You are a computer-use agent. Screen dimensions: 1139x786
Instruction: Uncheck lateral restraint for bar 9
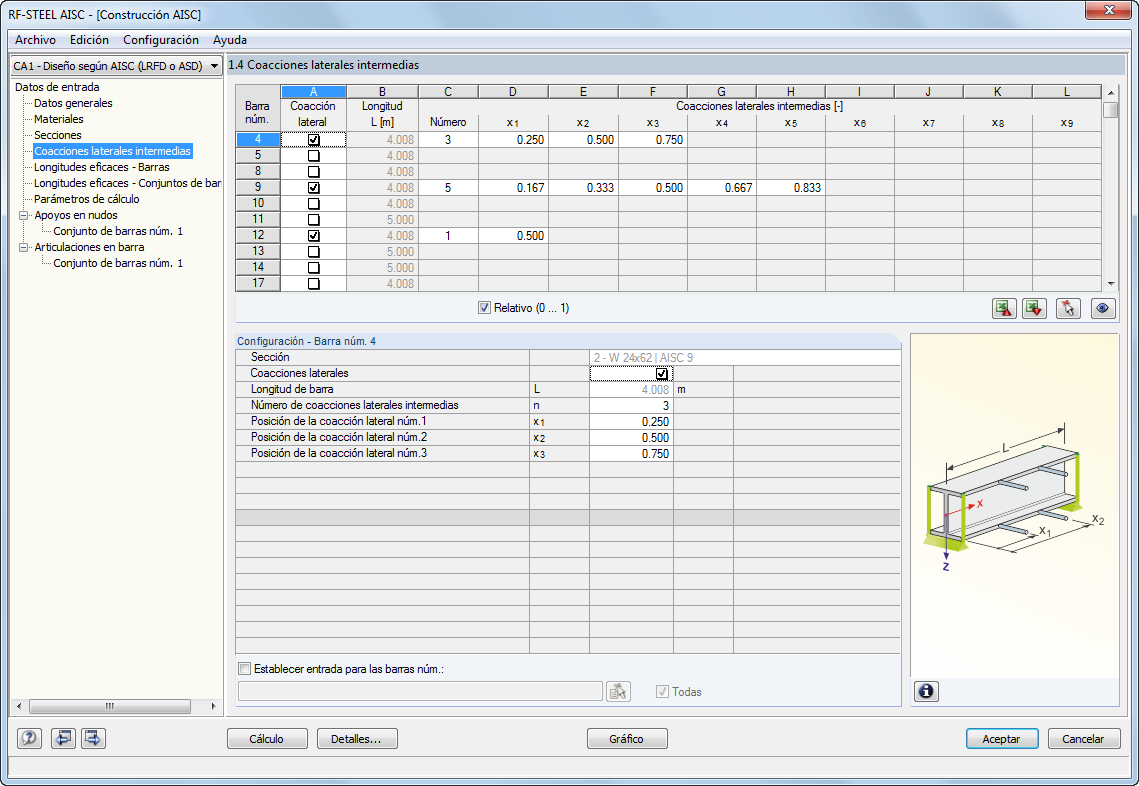click(x=313, y=187)
